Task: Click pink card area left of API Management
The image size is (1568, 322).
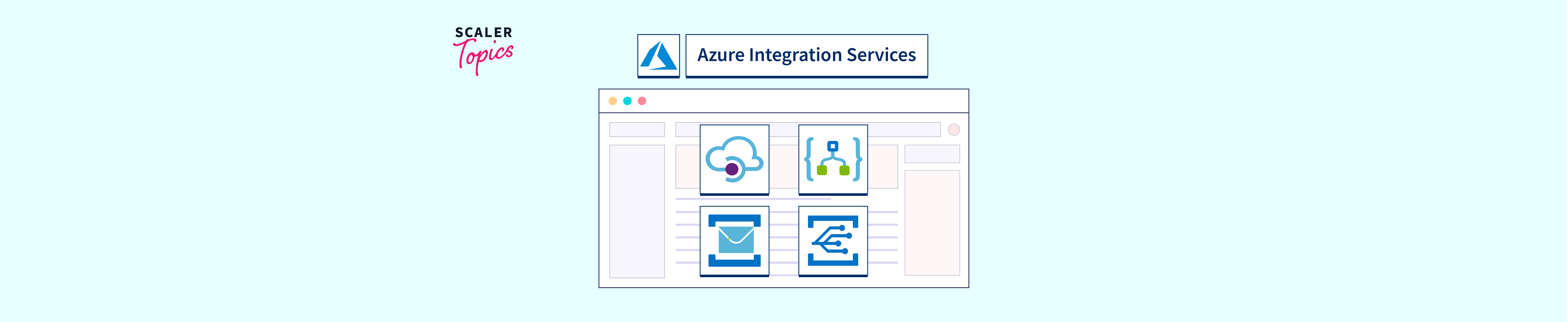Action: 687,166
